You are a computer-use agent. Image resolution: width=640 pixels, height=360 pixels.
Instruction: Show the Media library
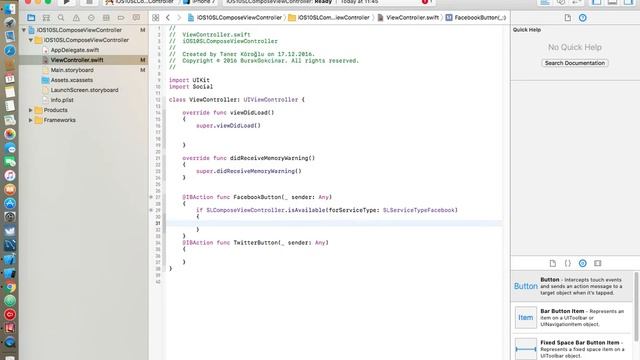click(x=598, y=263)
